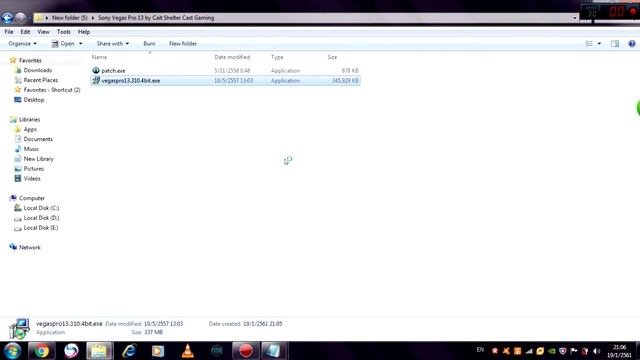Viewport: 640px width, 360px height.
Task: Expand the Open button dropdown arrow
Action: (80, 44)
